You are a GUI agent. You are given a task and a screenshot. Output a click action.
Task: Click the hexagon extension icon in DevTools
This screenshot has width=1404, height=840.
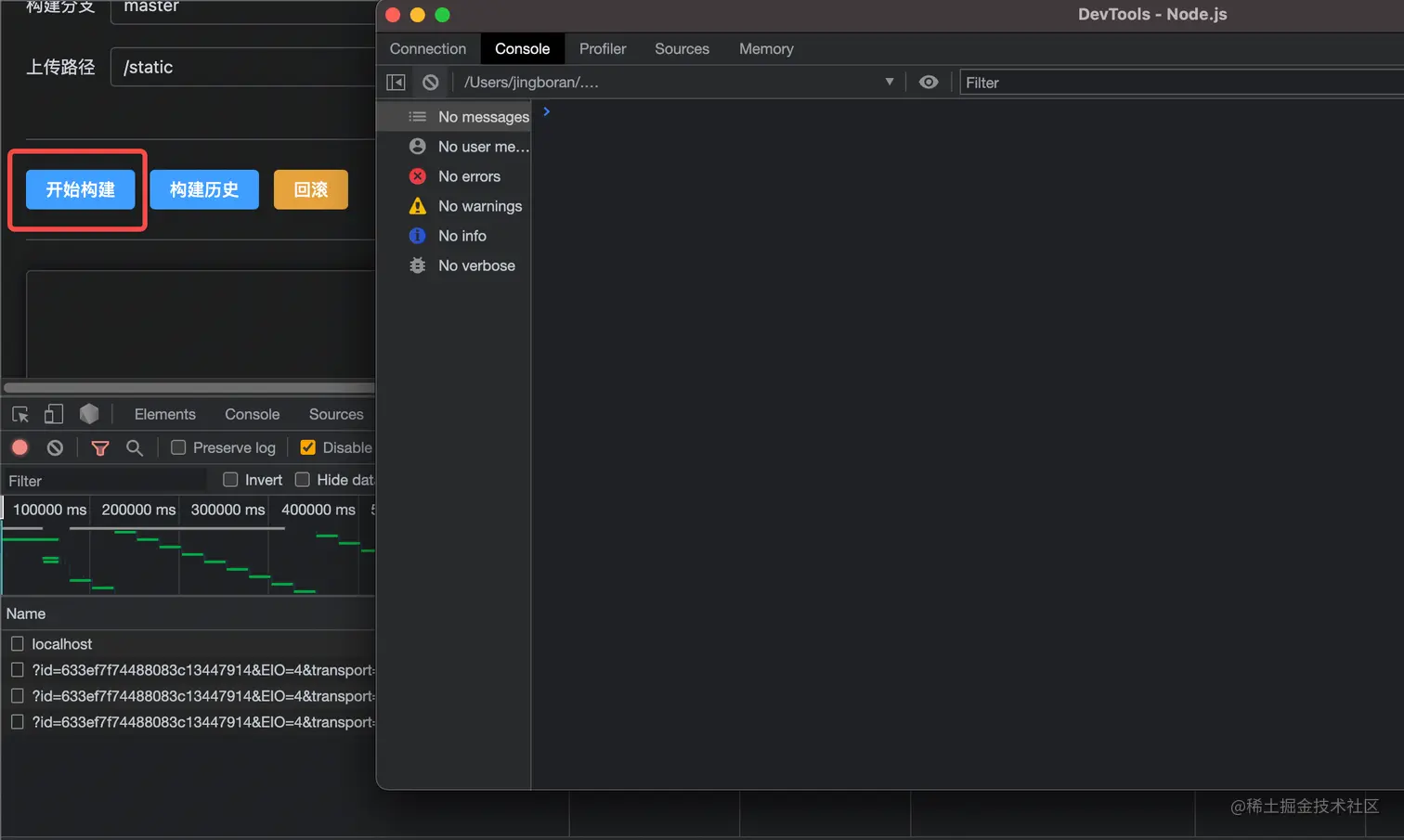click(89, 414)
